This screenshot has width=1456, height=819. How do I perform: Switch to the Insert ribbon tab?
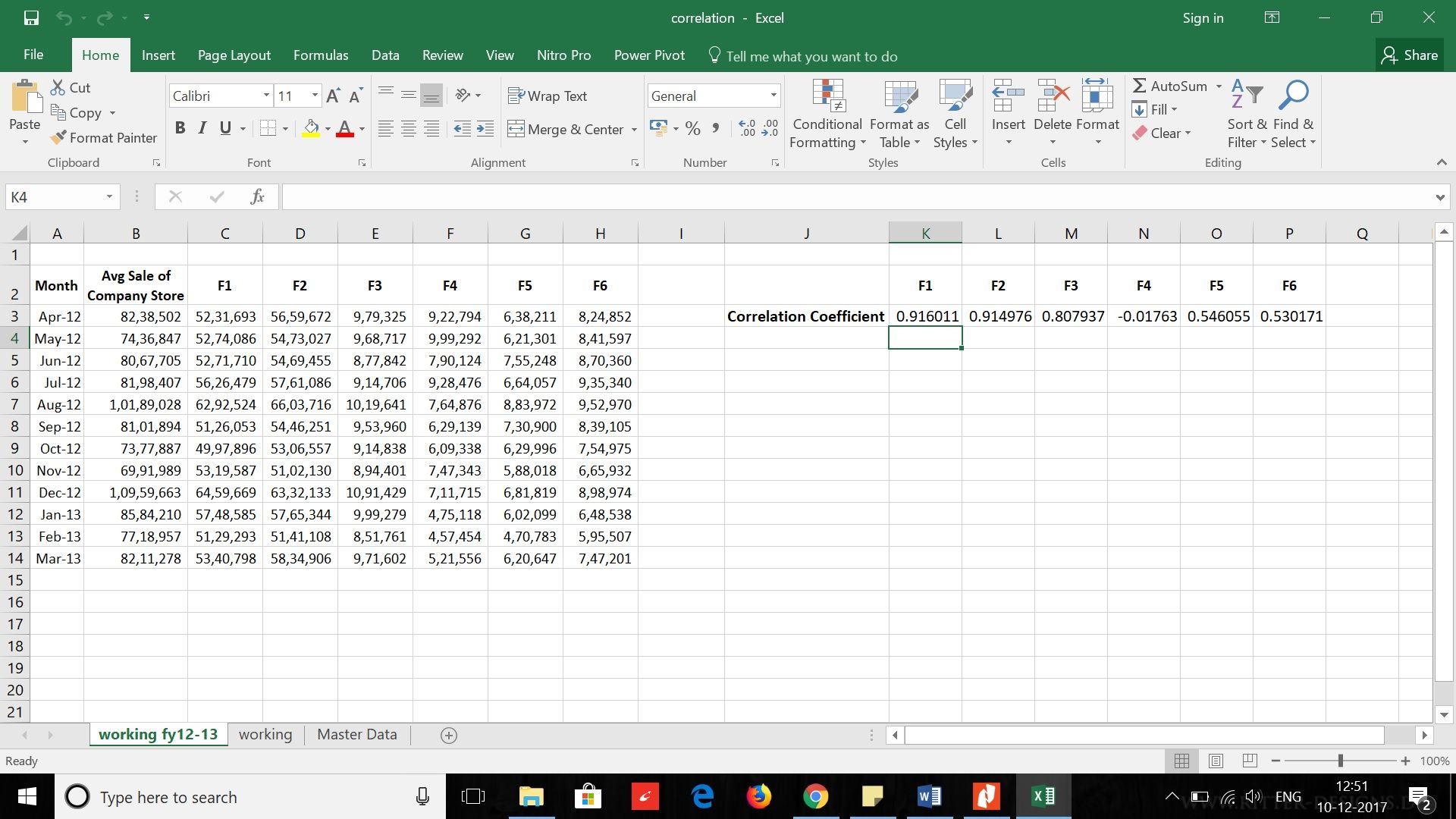click(157, 55)
